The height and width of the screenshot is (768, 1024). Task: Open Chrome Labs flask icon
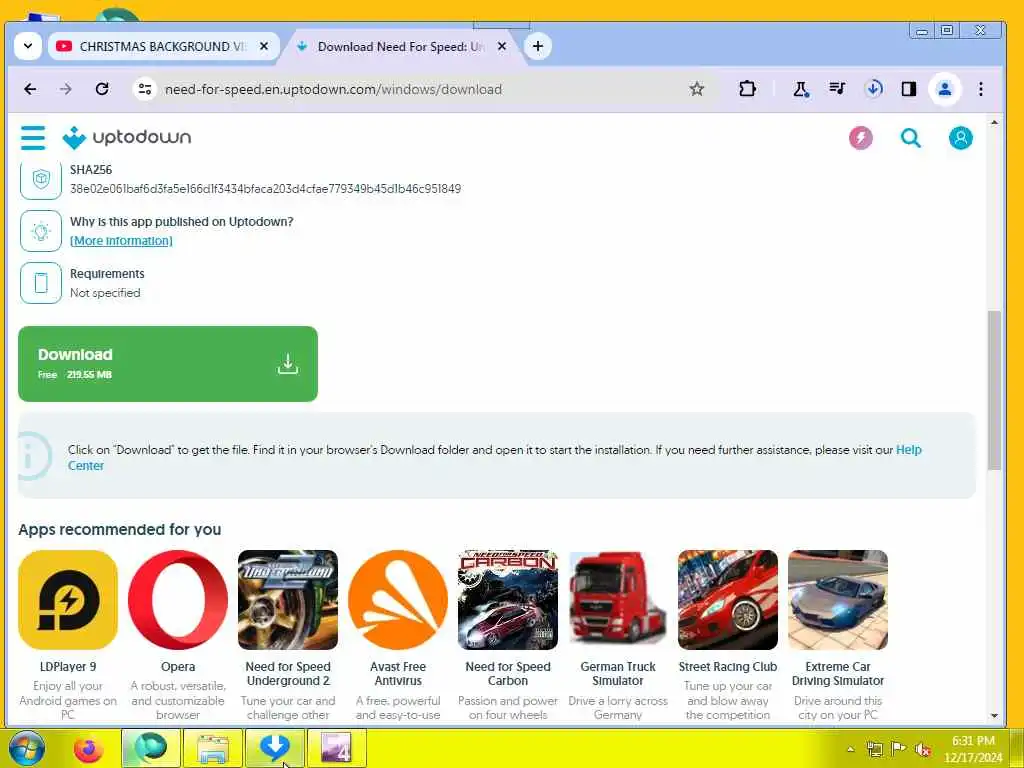click(x=801, y=89)
